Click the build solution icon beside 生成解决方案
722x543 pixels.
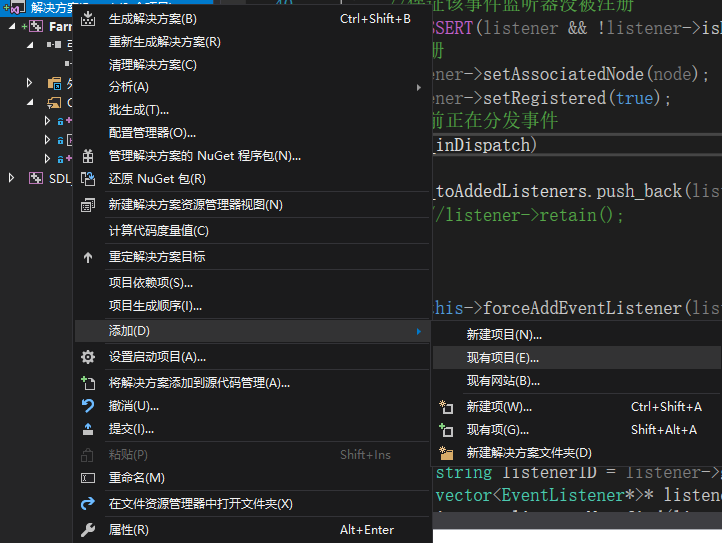[x=88, y=19]
